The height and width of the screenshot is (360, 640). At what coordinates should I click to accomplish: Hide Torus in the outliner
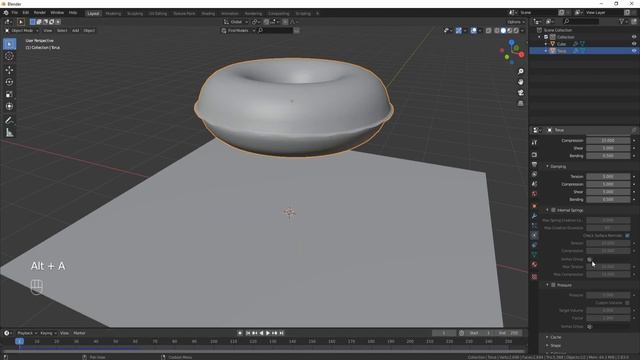[634, 51]
